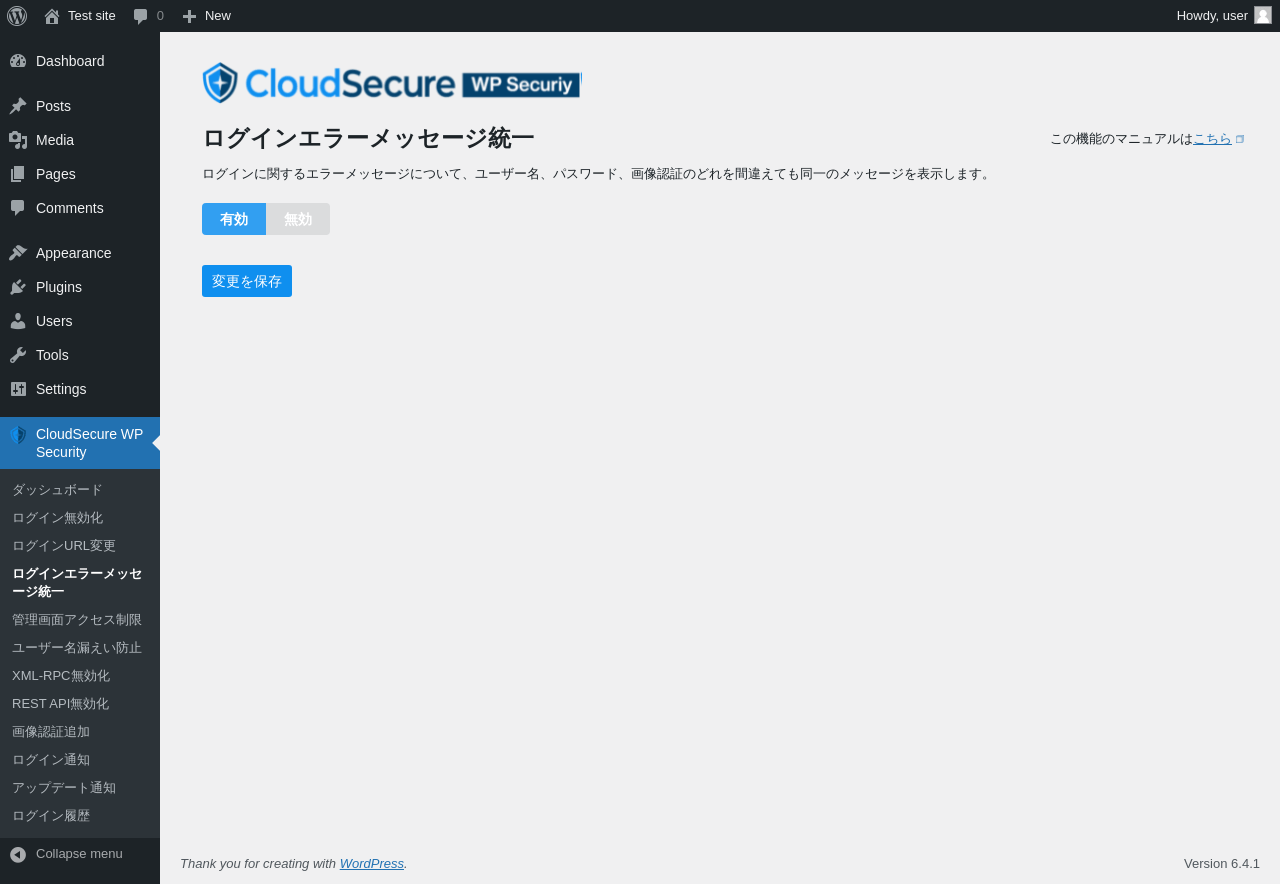Open Comments menu label in sidebar

(x=70, y=208)
